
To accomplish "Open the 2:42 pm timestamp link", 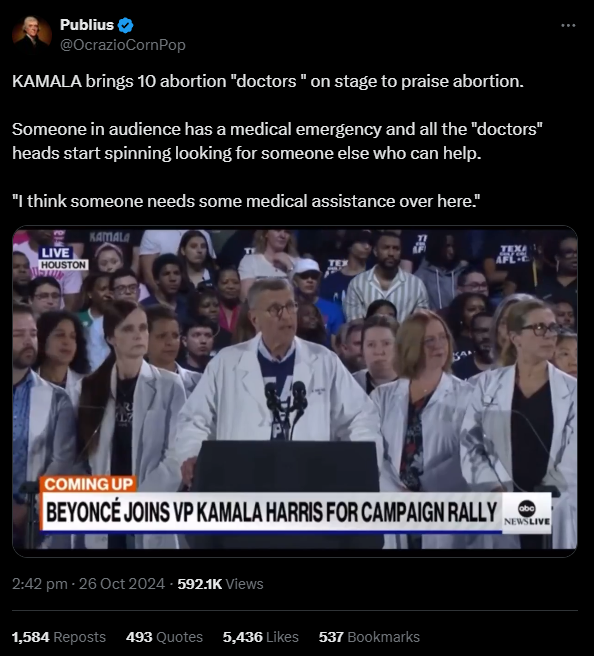I will (40, 584).
